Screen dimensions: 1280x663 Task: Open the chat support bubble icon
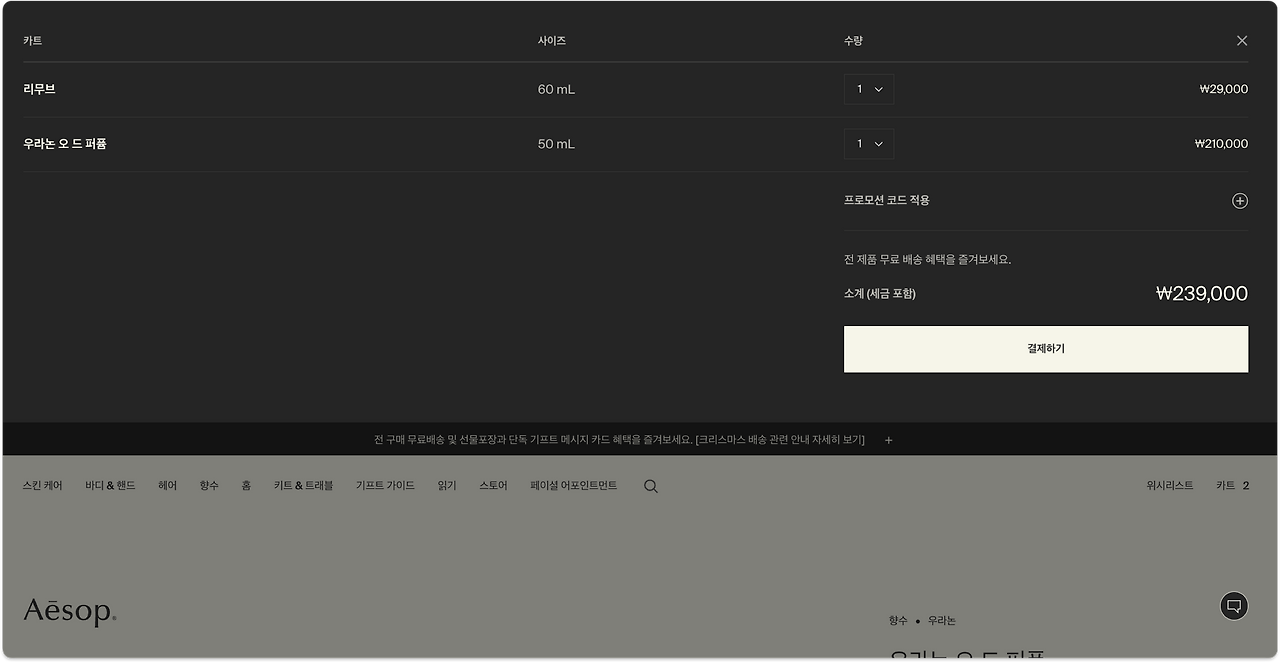(1233, 605)
